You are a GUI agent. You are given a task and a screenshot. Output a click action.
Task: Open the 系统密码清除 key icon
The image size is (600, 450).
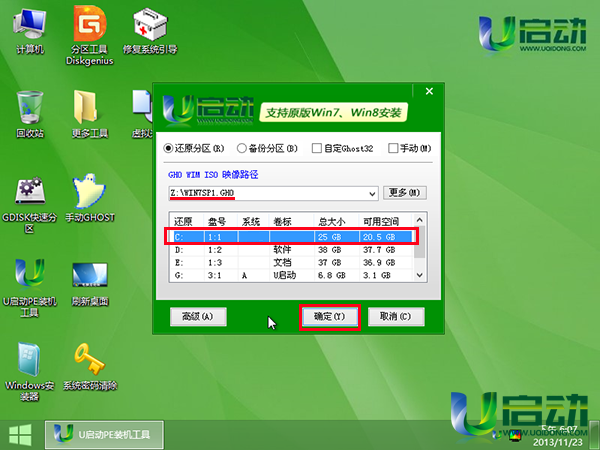coord(90,360)
